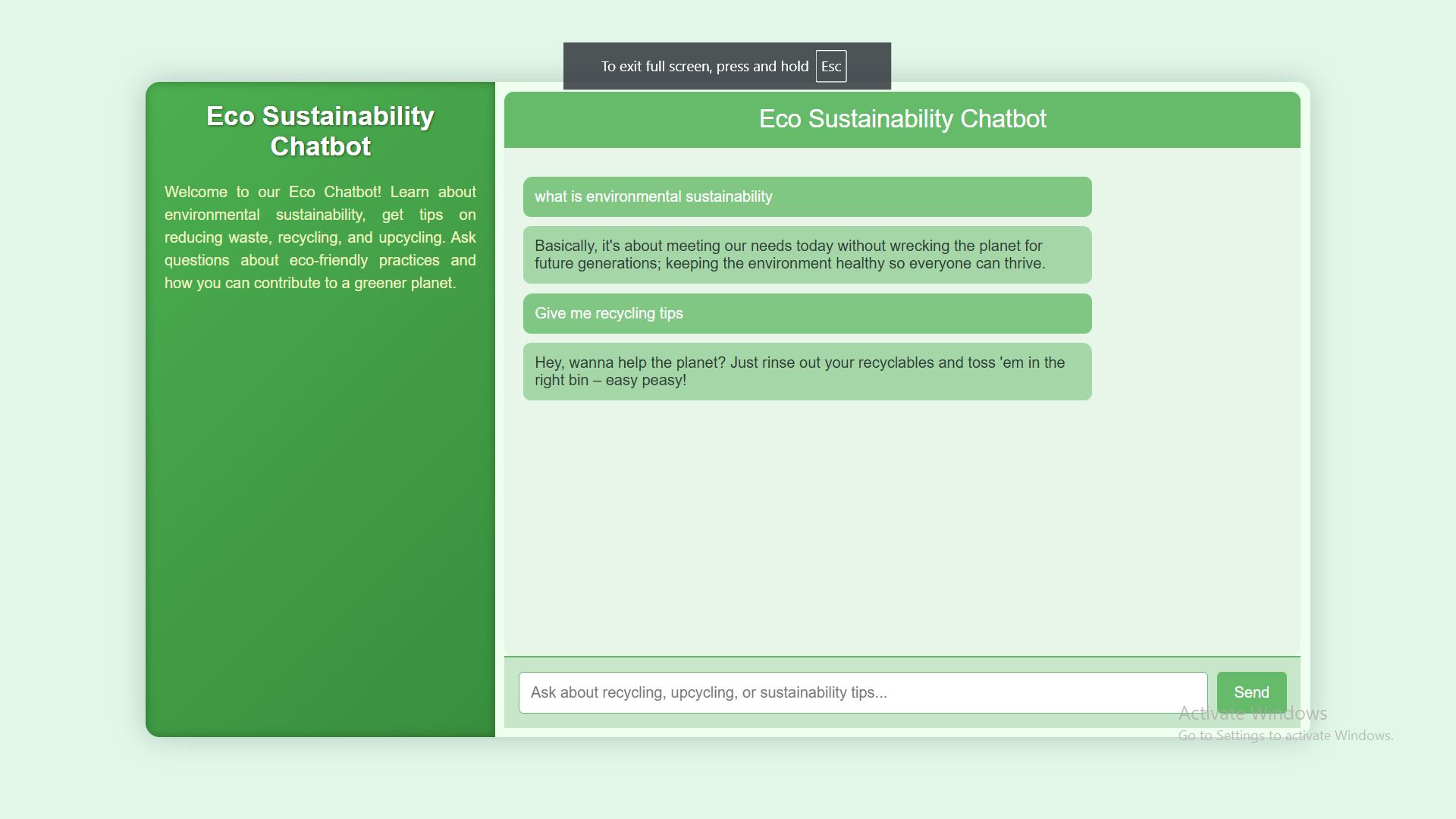Image resolution: width=1456 pixels, height=819 pixels.
Task: Click the words 'greener planet' in the sidebar text
Action: coord(404,284)
